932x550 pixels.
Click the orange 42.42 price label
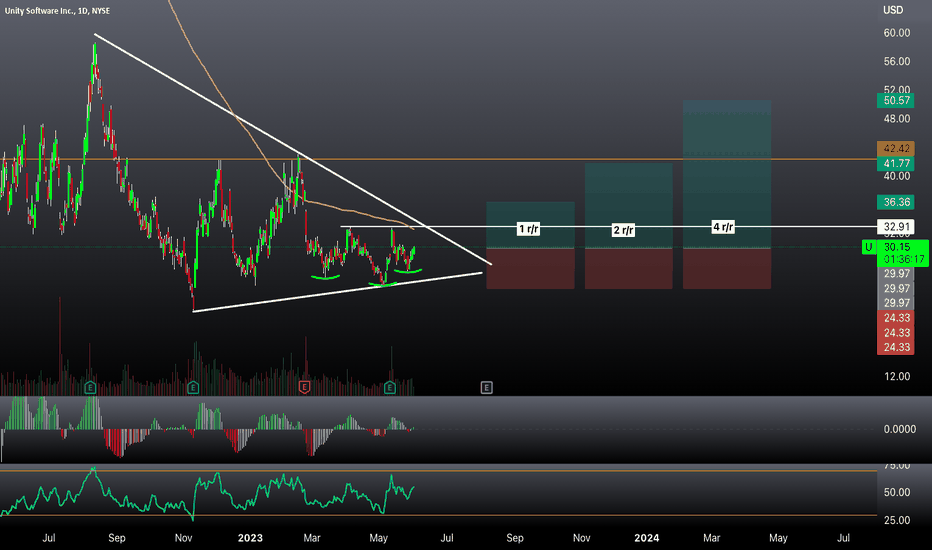896,149
